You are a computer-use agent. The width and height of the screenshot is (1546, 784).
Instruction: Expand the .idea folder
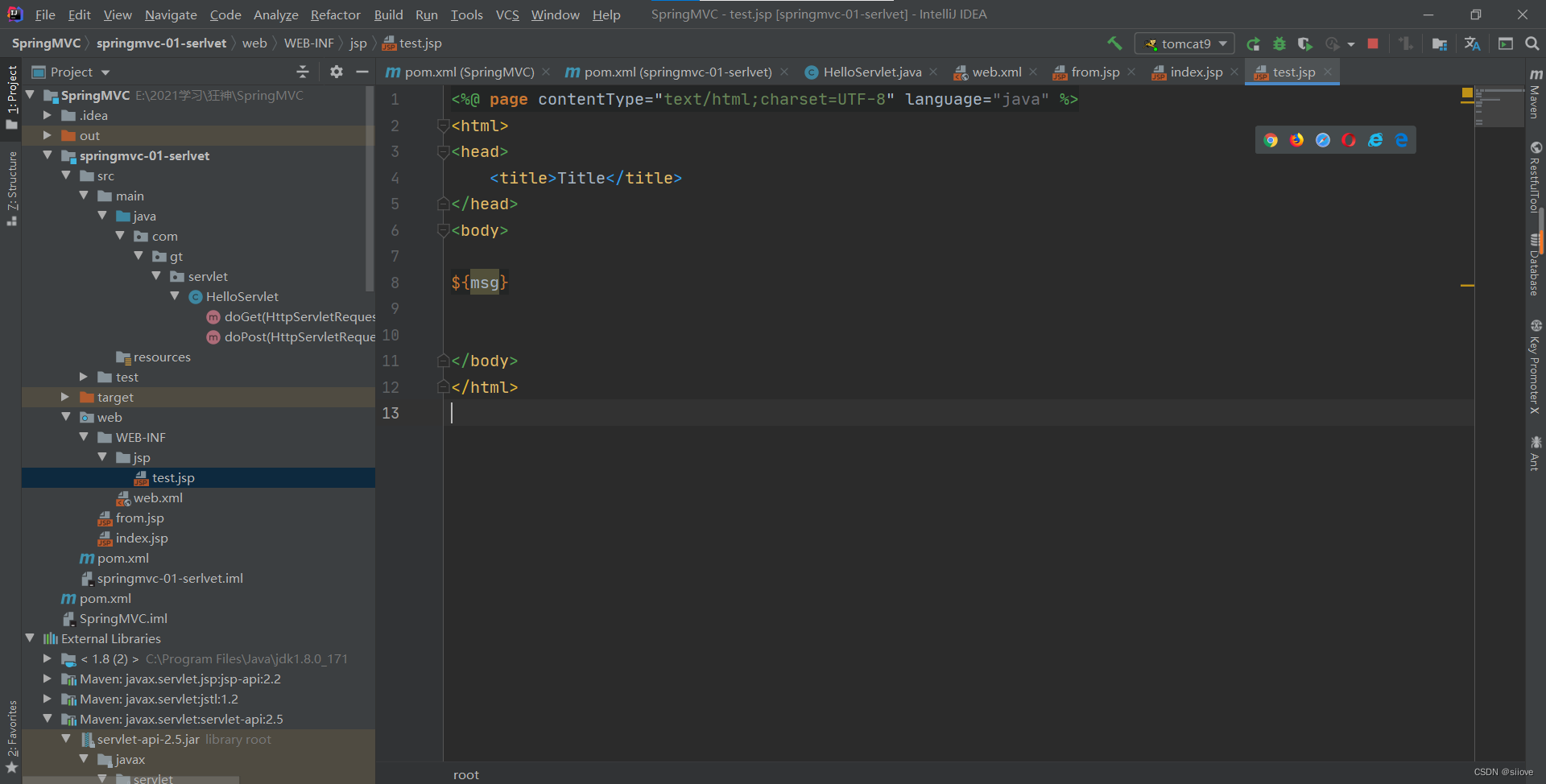coord(47,115)
